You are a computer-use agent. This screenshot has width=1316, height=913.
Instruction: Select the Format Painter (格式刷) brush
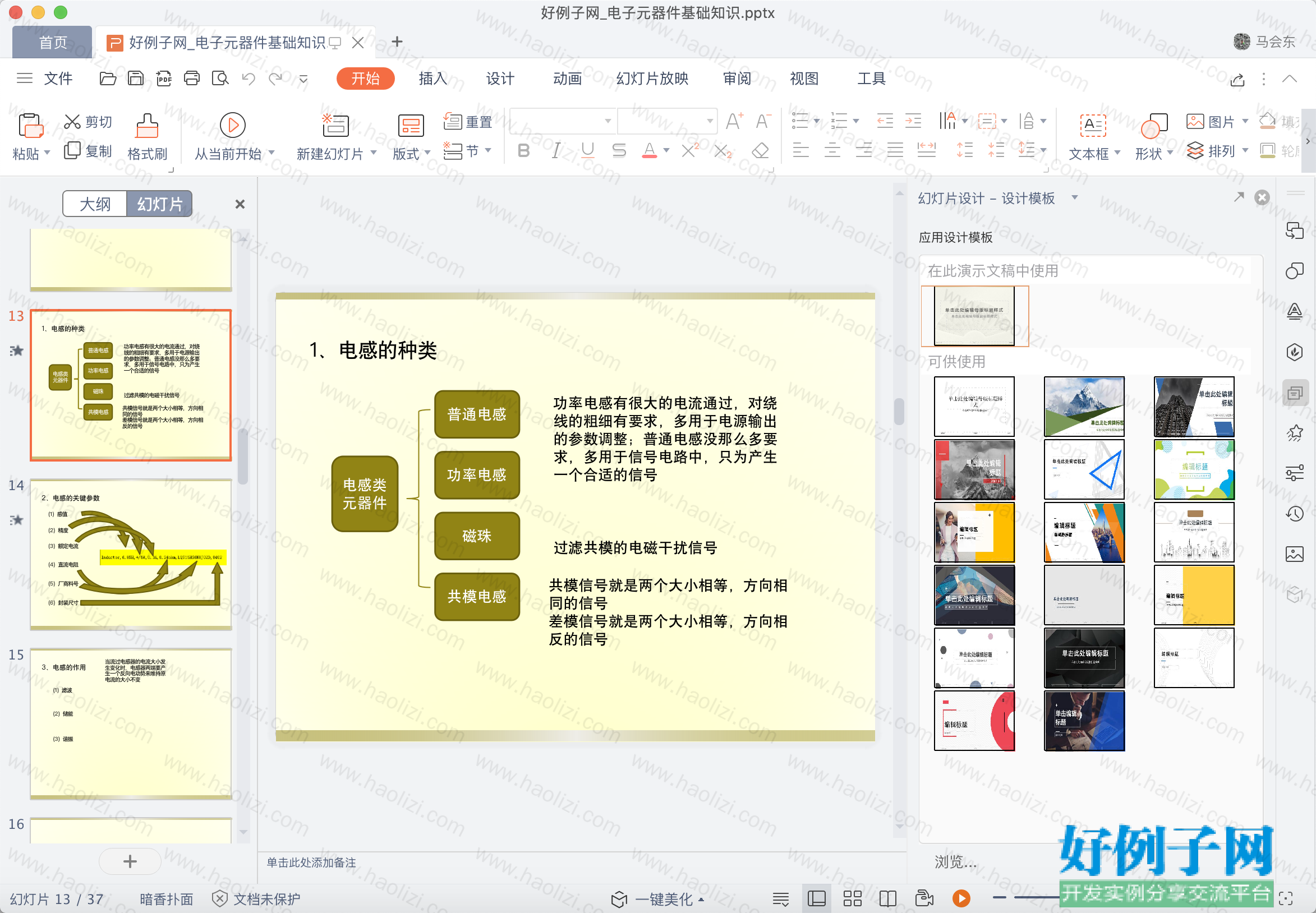click(147, 126)
